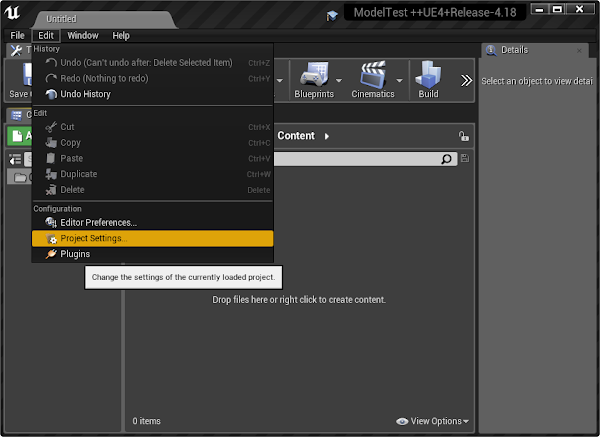Click the Cinematics clapperboard button
Screen dimensions: 600x437
pyautogui.click(x=373, y=80)
